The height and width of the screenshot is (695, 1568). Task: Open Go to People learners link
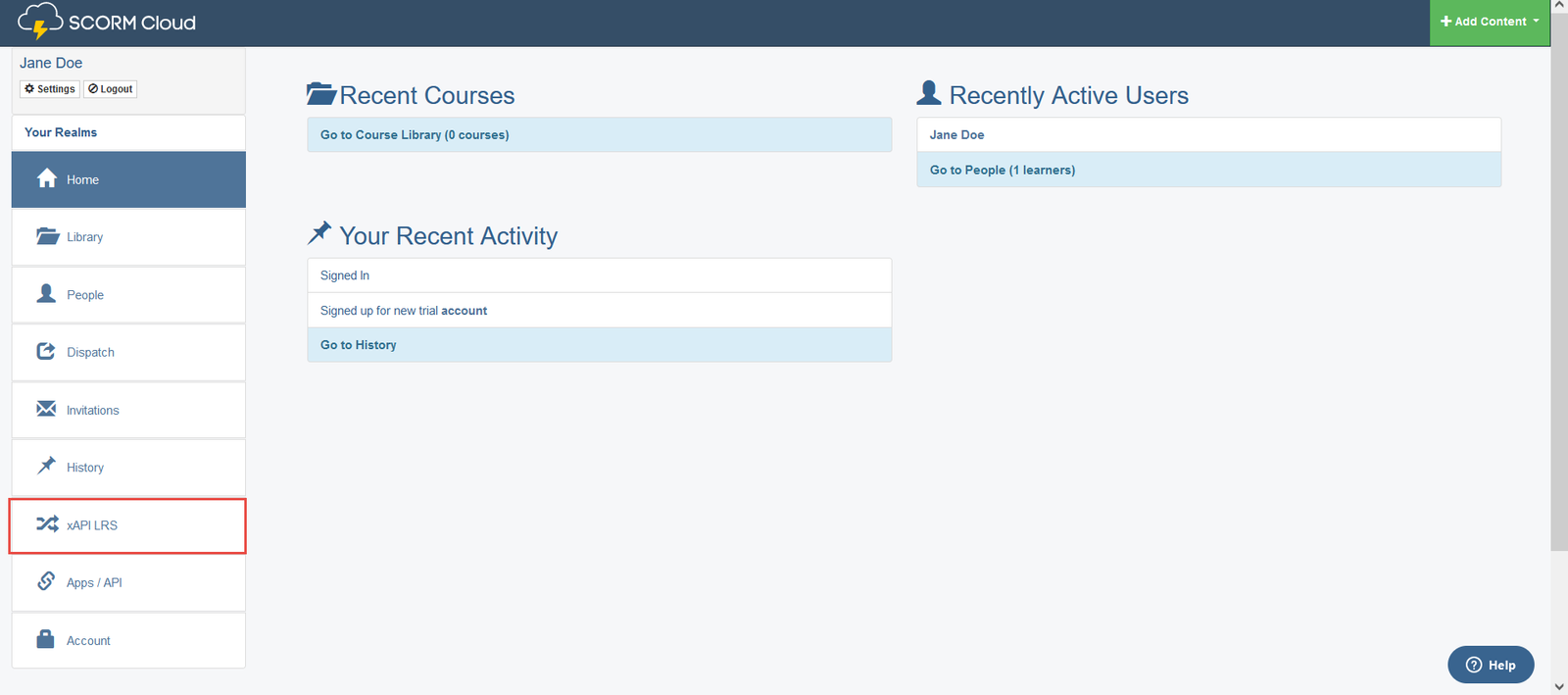1002,171
